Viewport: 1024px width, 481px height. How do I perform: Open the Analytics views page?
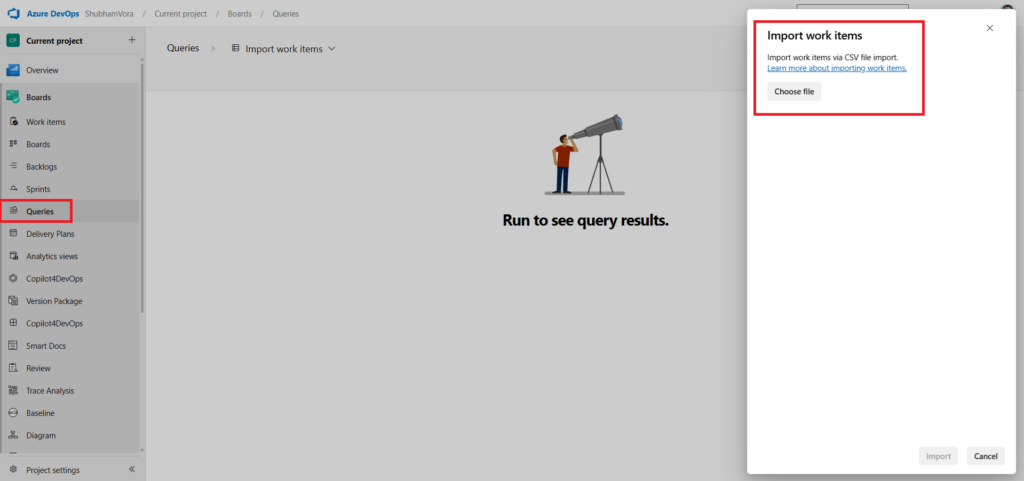tap(52, 256)
